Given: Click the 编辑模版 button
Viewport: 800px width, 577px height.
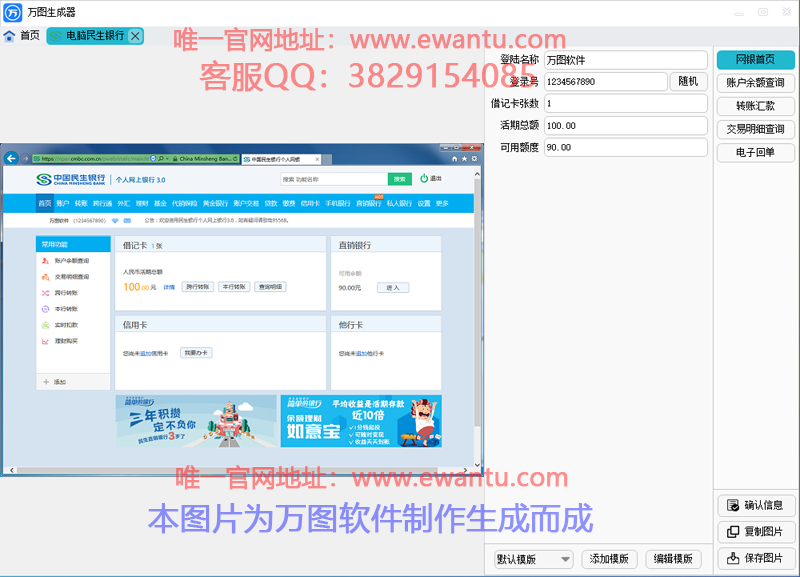Looking at the screenshot, I should coord(673,559).
